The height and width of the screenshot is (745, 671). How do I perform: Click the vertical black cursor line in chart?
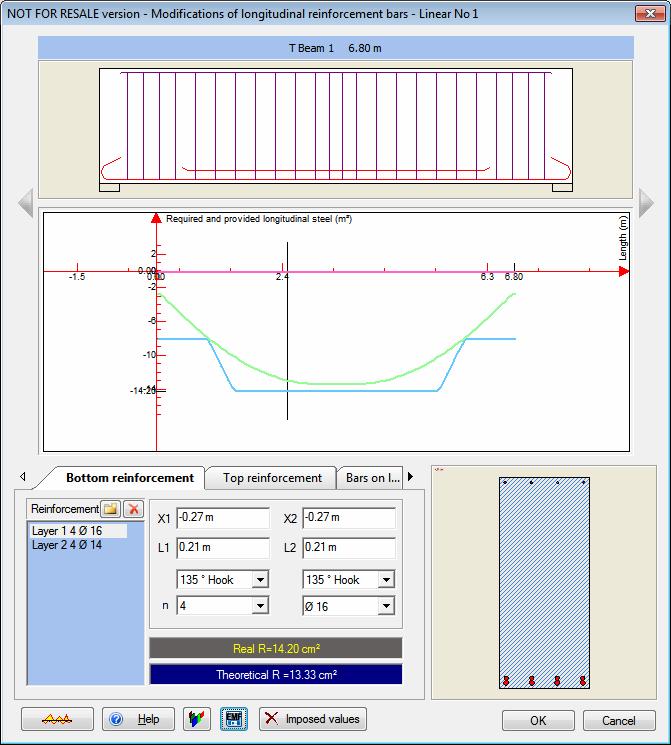click(287, 331)
